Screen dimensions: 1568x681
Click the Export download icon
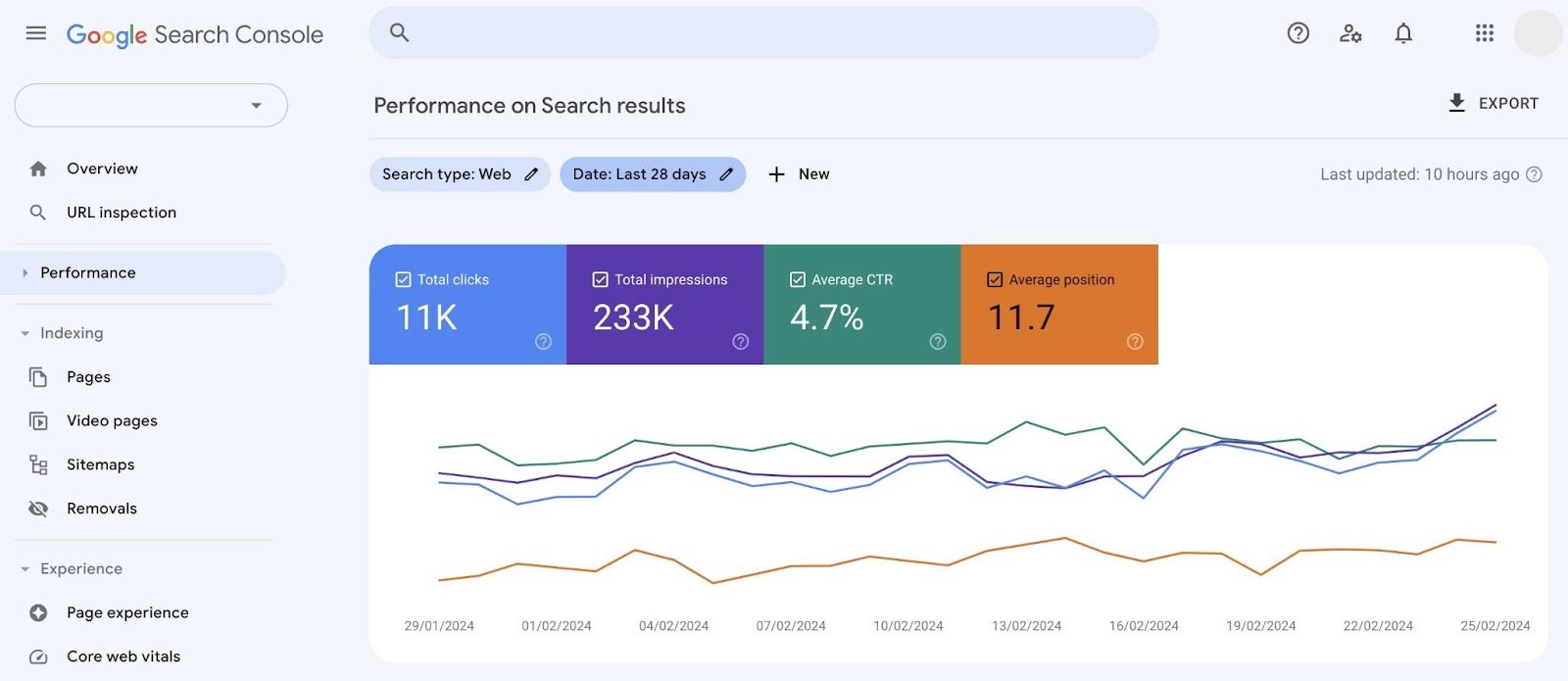click(1457, 103)
